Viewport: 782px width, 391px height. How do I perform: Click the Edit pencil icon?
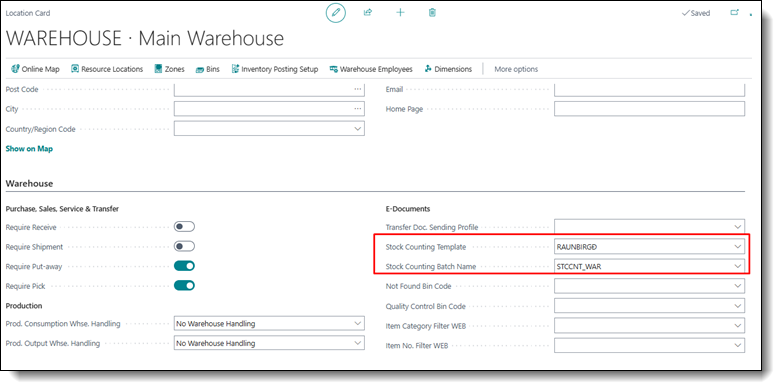(x=336, y=13)
